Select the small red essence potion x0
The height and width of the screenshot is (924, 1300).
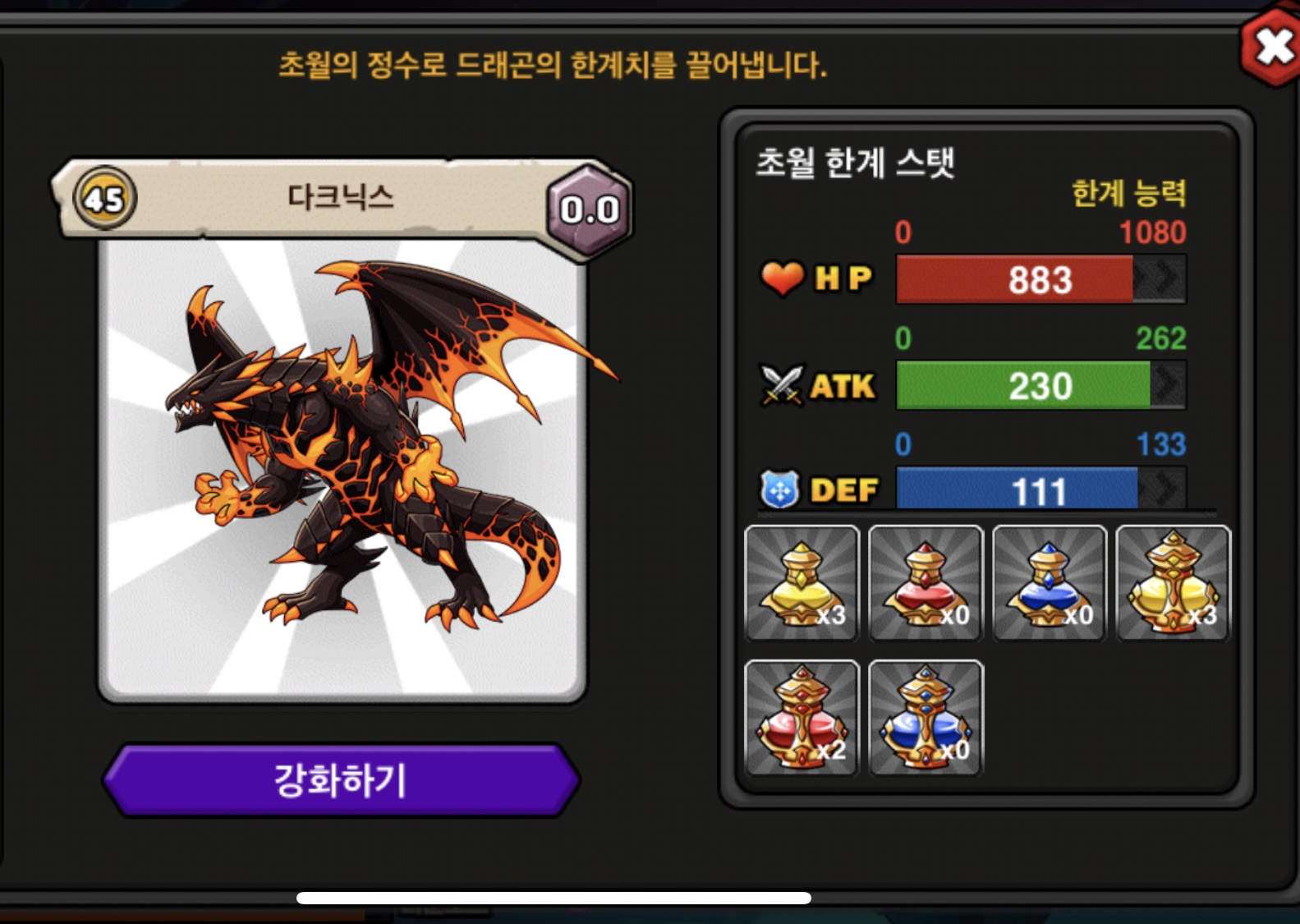[926, 583]
